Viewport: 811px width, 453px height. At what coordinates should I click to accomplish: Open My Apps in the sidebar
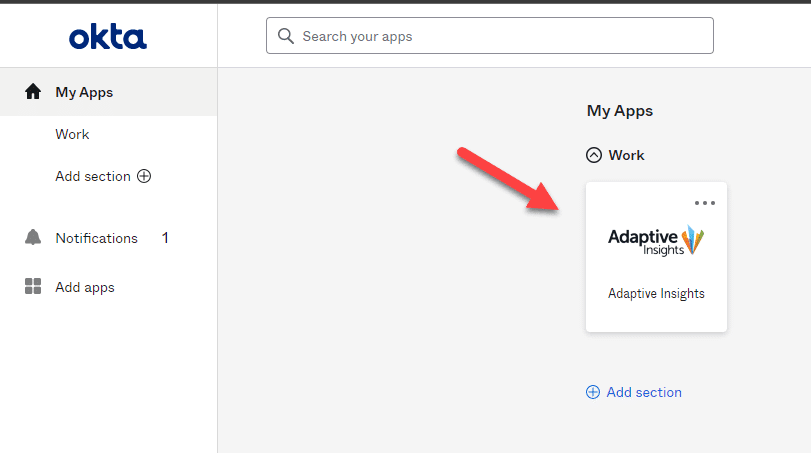(x=109, y=92)
